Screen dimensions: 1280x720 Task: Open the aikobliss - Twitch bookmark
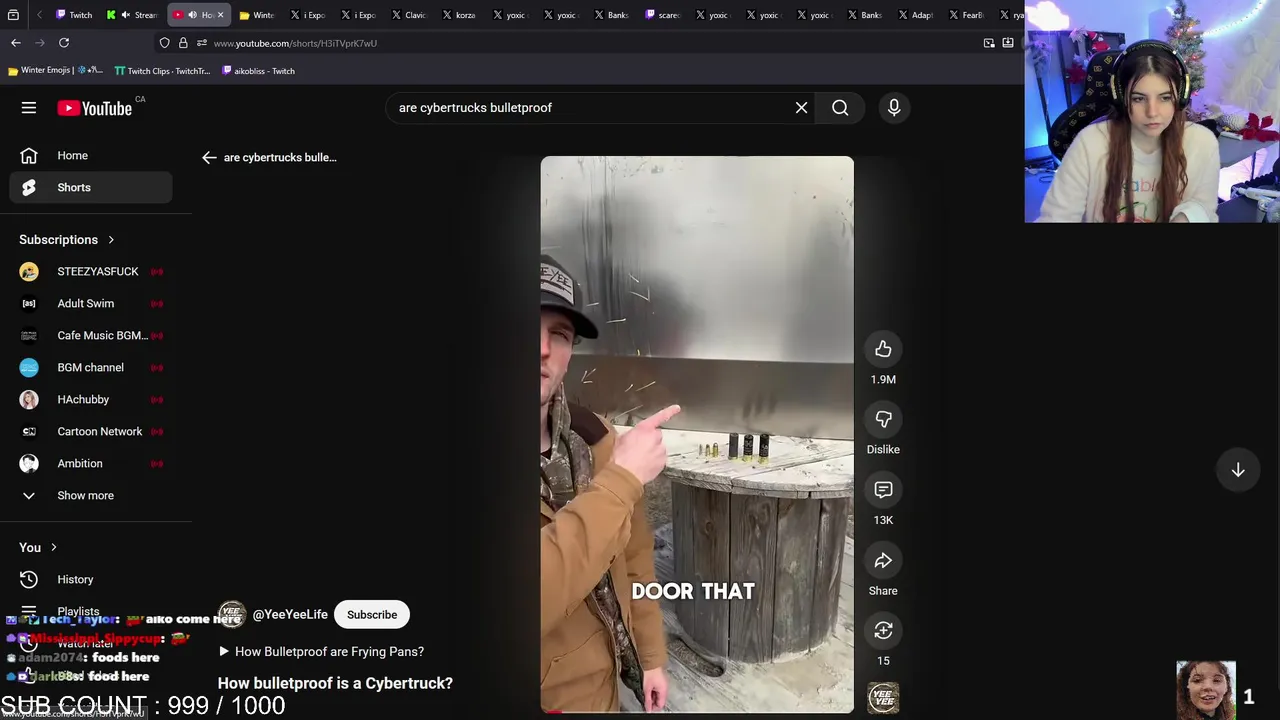point(258,71)
